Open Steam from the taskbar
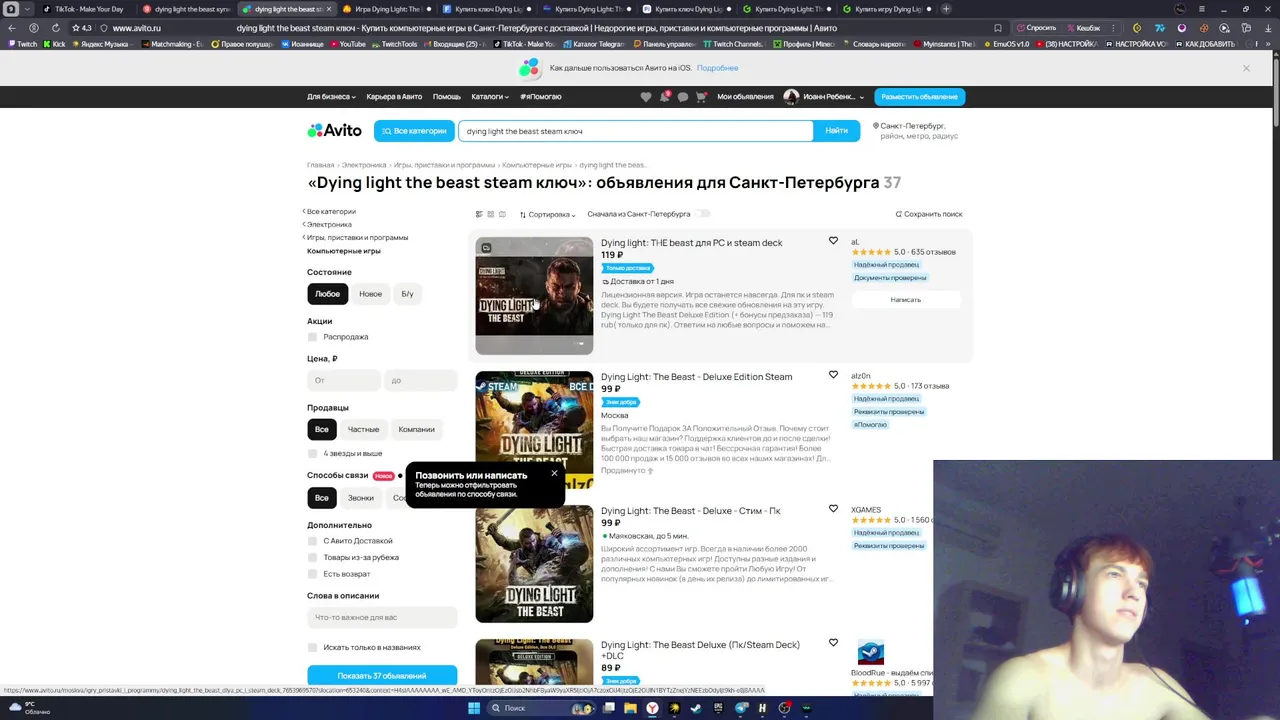This screenshot has width=1280, height=720. click(696, 708)
